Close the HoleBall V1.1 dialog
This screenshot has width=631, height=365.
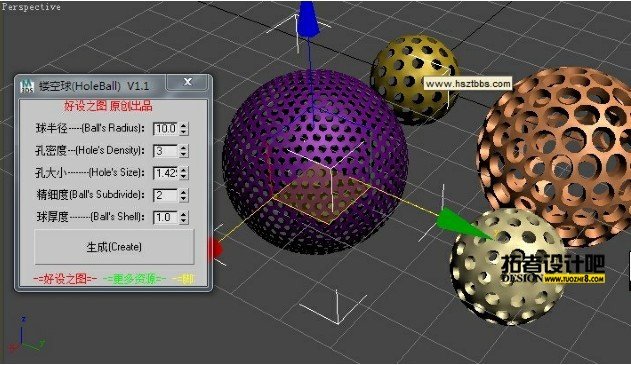tap(188, 82)
